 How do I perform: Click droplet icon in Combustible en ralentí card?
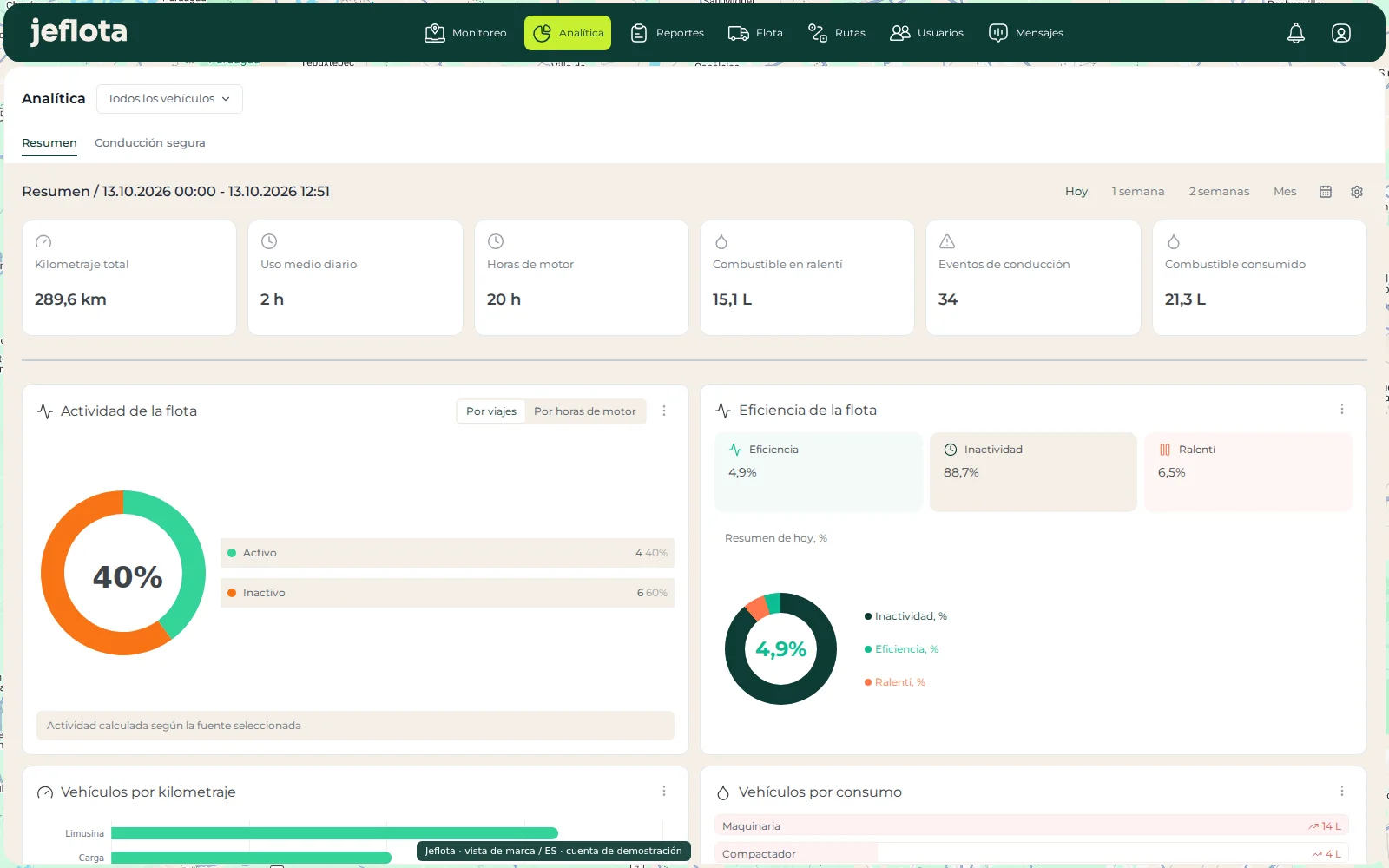click(x=721, y=241)
